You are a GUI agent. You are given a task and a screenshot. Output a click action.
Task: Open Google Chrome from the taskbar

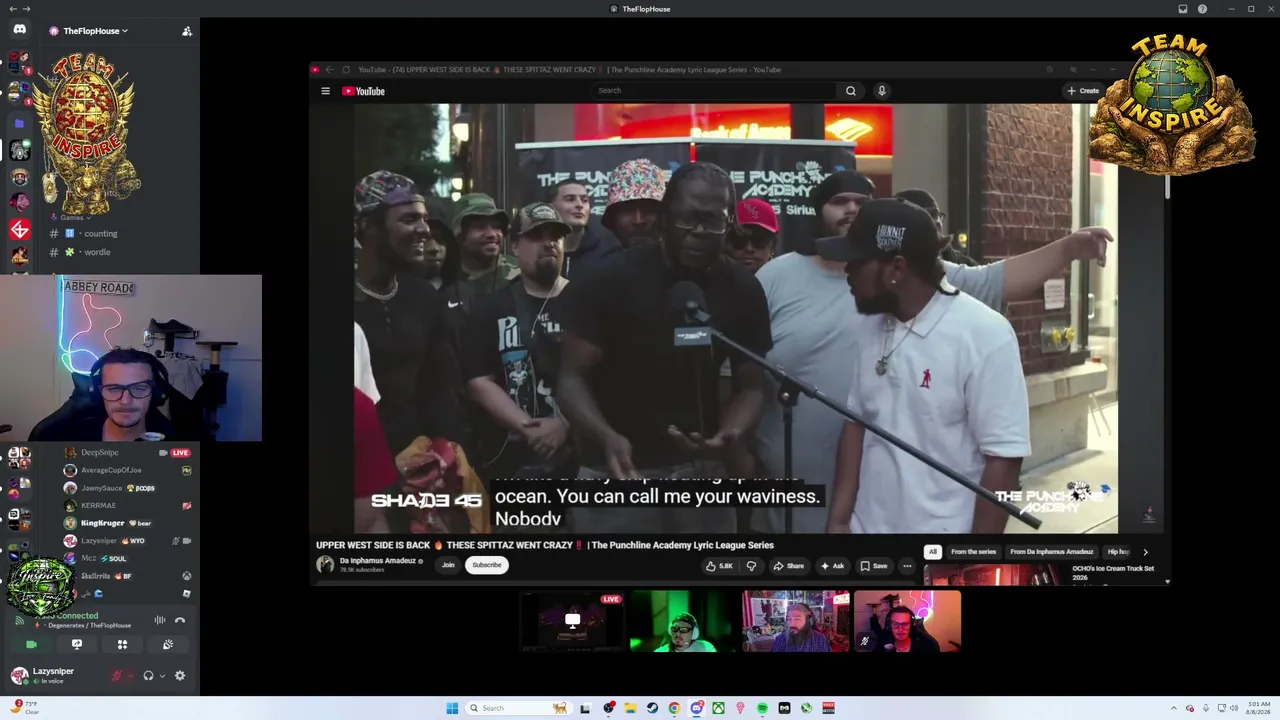[674, 708]
